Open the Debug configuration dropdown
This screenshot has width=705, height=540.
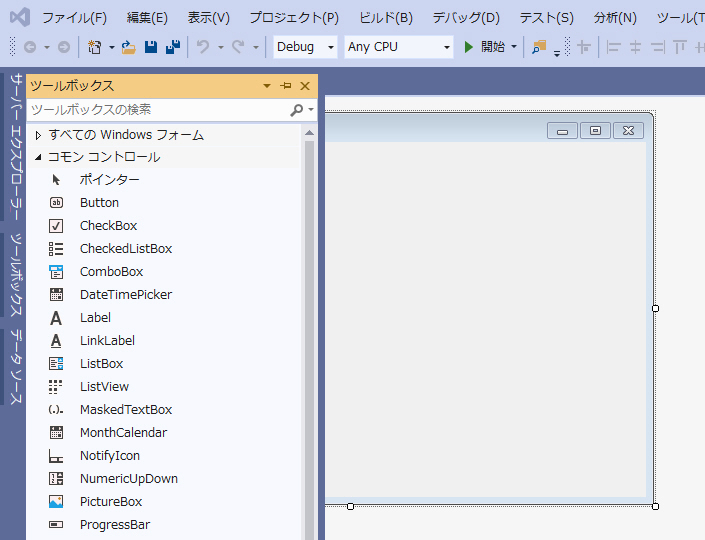tap(306, 47)
